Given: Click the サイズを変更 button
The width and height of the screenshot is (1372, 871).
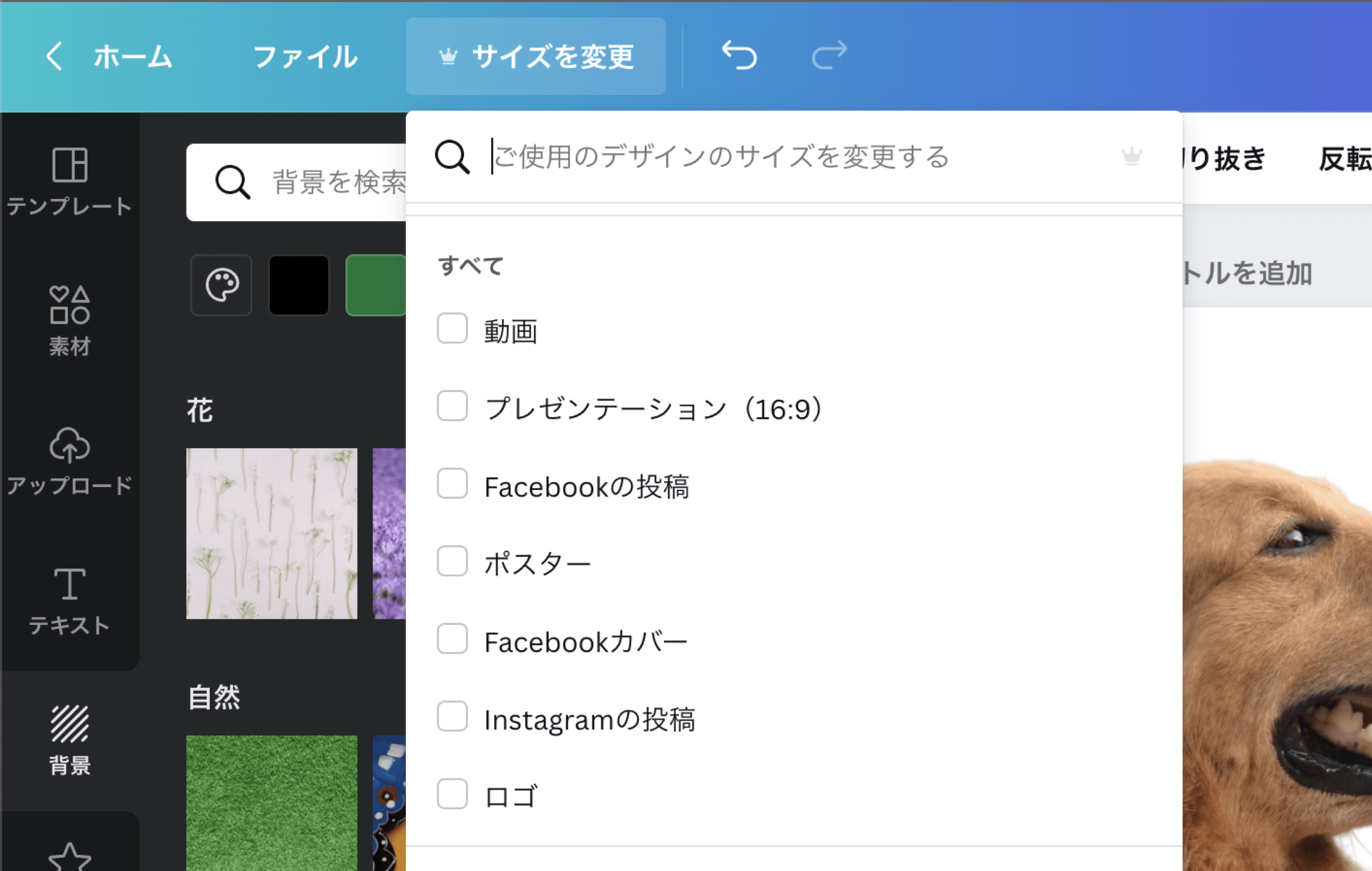Looking at the screenshot, I should 537,56.
